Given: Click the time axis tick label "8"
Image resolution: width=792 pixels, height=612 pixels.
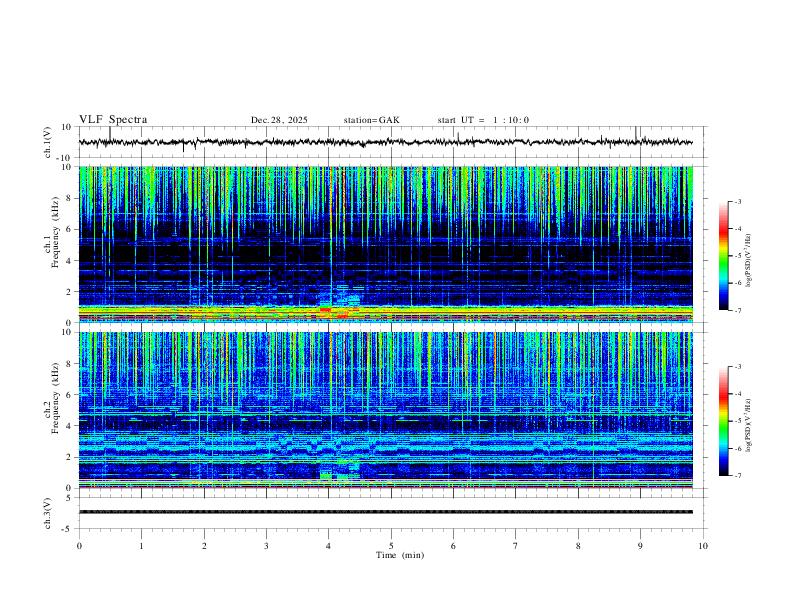Looking at the screenshot, I should [x=578, y=546].
